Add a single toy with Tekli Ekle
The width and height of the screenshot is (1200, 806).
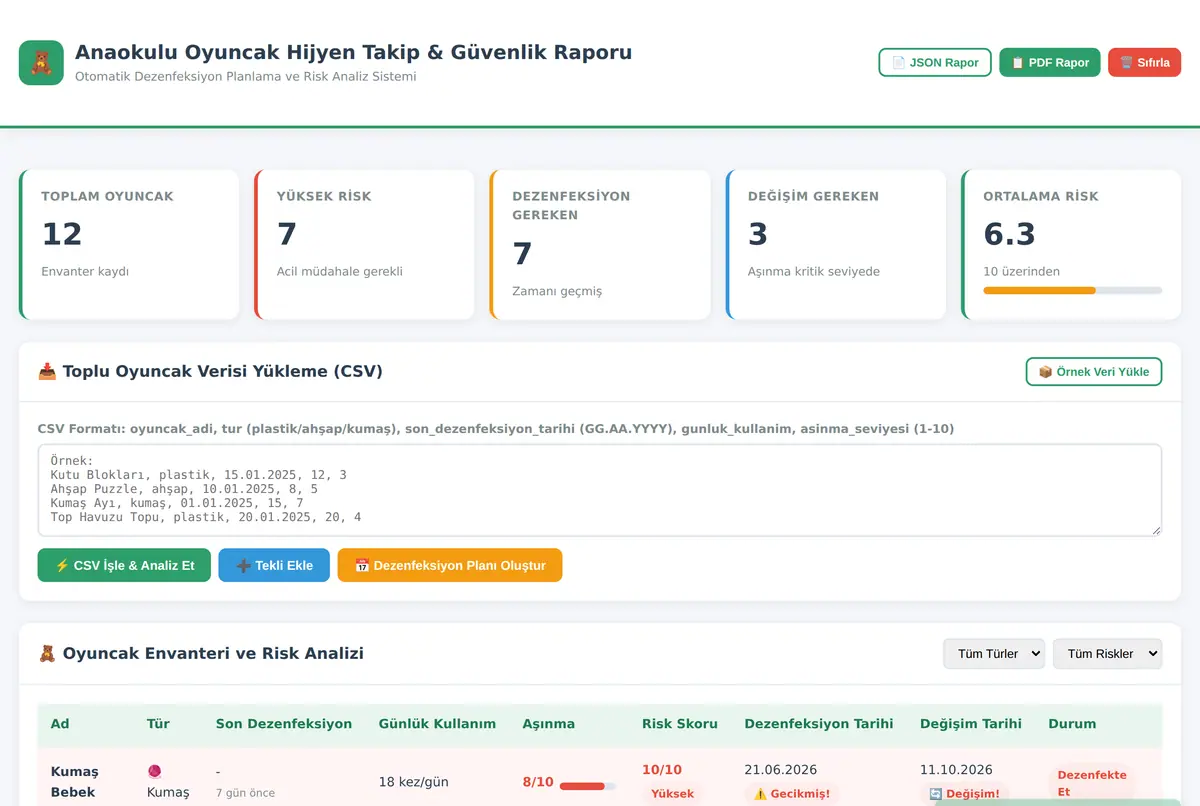pyautogui.click(x=274, y=565)
